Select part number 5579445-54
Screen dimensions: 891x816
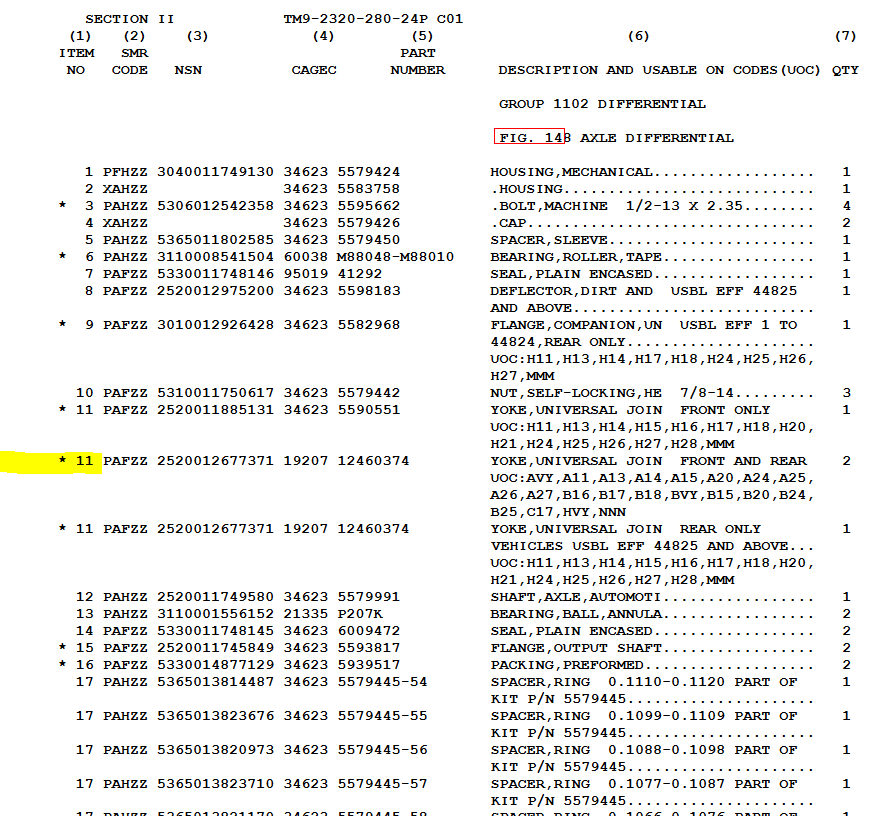[381, 682]
